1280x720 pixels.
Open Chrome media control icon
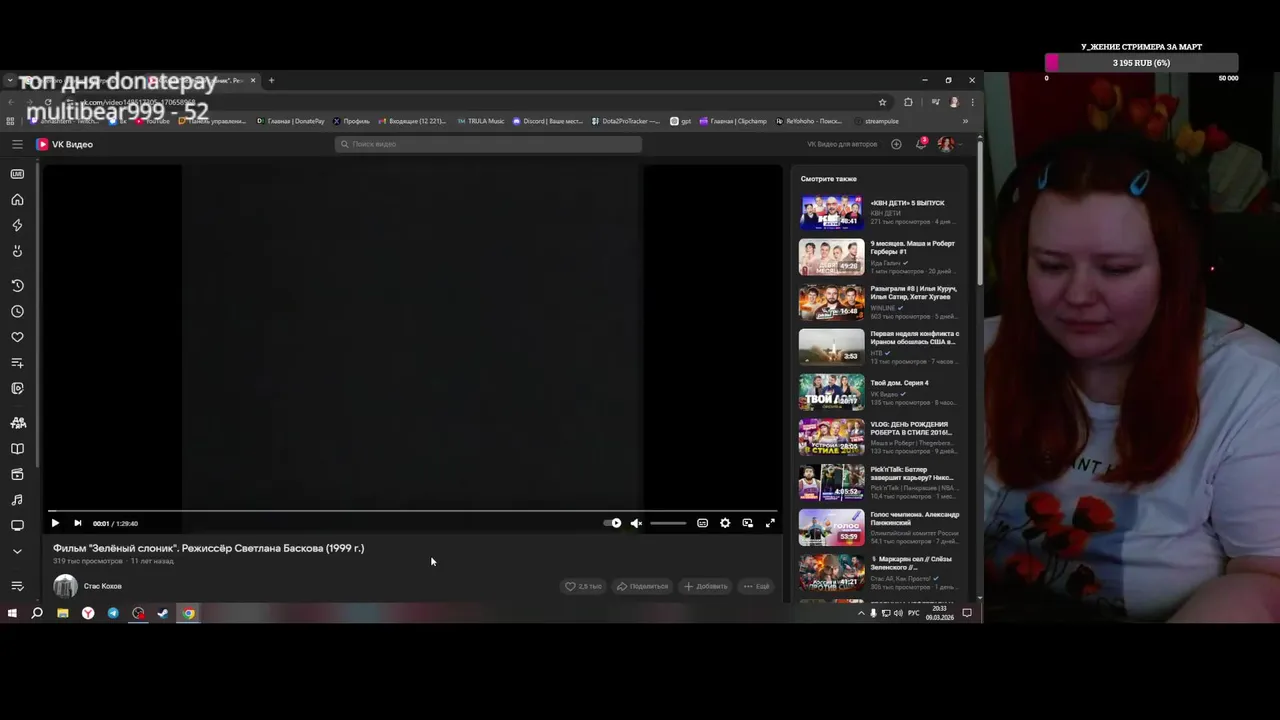[x=936, y=102]
